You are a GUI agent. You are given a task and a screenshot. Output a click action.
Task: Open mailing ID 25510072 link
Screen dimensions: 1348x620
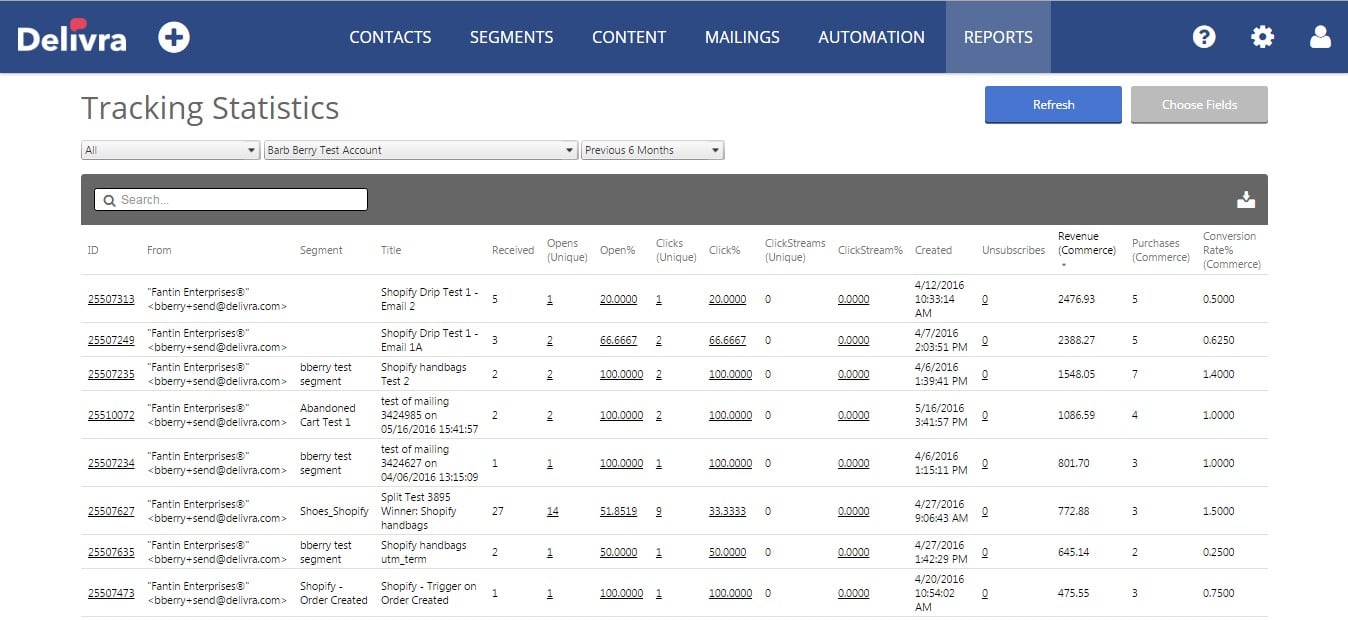click(111, 415)
